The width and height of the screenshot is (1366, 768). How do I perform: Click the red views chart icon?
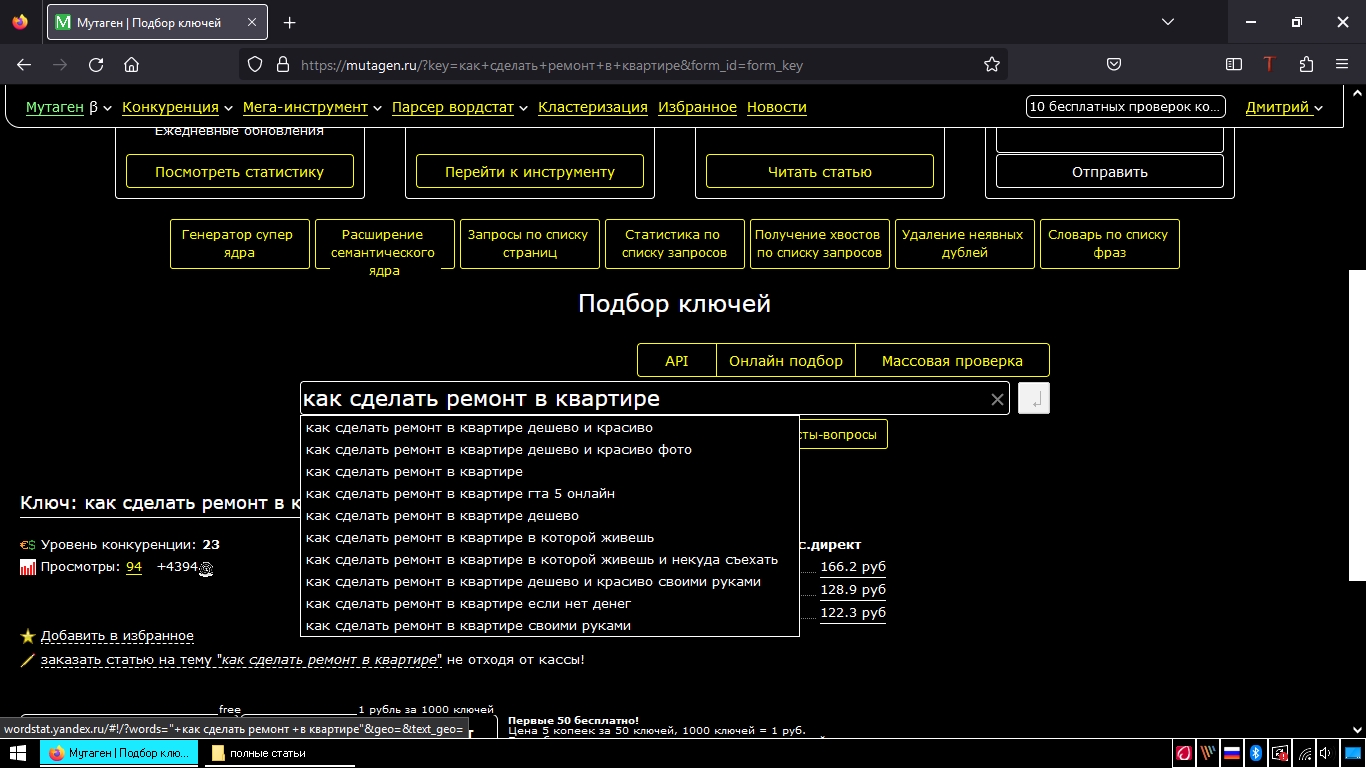click(x=28, y=567)
